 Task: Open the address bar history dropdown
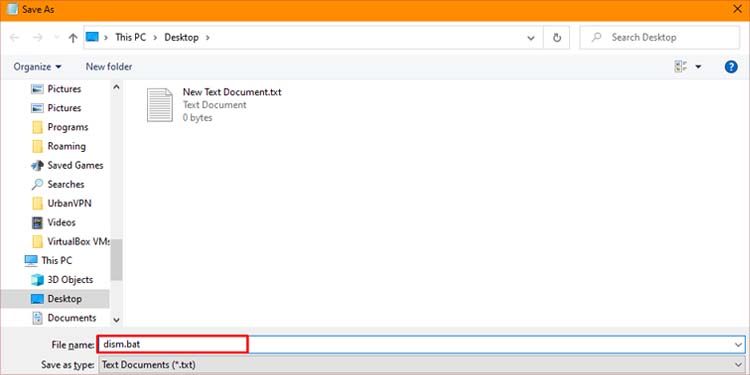coord(531,38)
